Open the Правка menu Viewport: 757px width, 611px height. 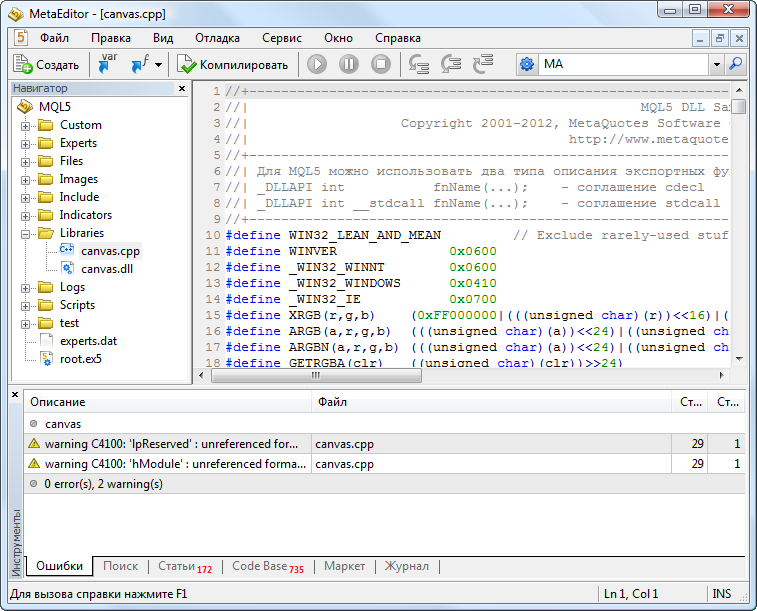111,38
